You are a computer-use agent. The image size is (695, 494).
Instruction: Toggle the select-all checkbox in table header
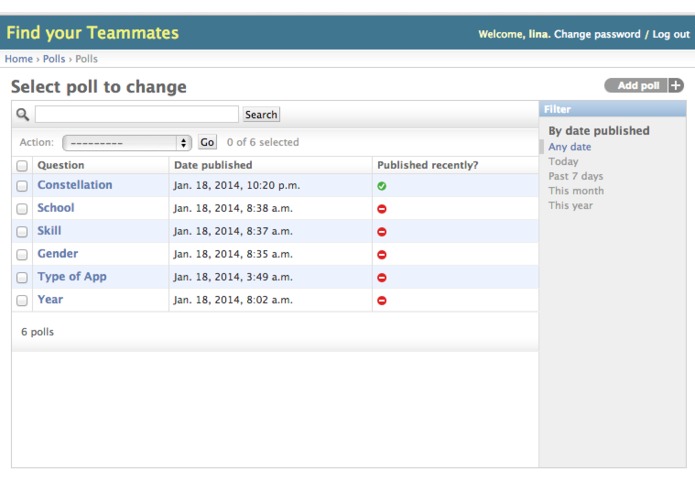coord(22,166)
